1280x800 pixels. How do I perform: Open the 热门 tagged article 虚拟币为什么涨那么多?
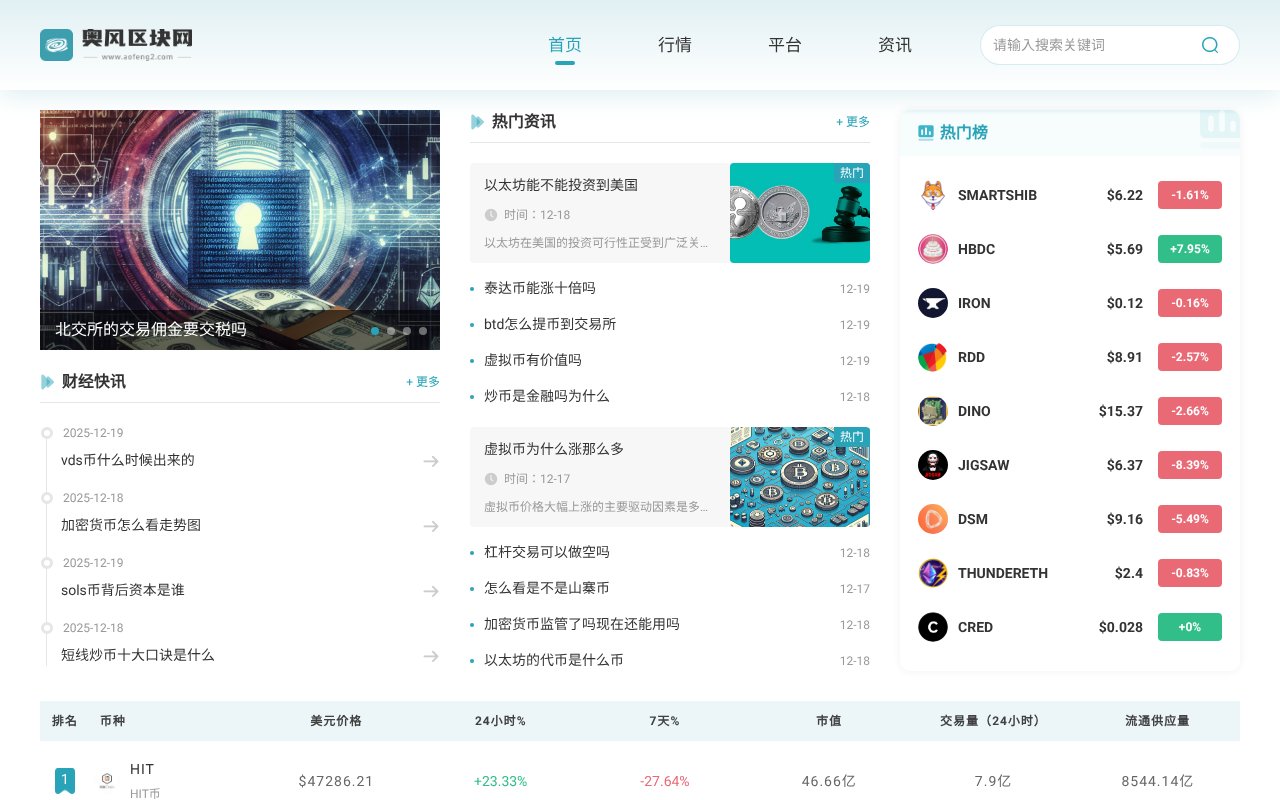tap(554, 449)
